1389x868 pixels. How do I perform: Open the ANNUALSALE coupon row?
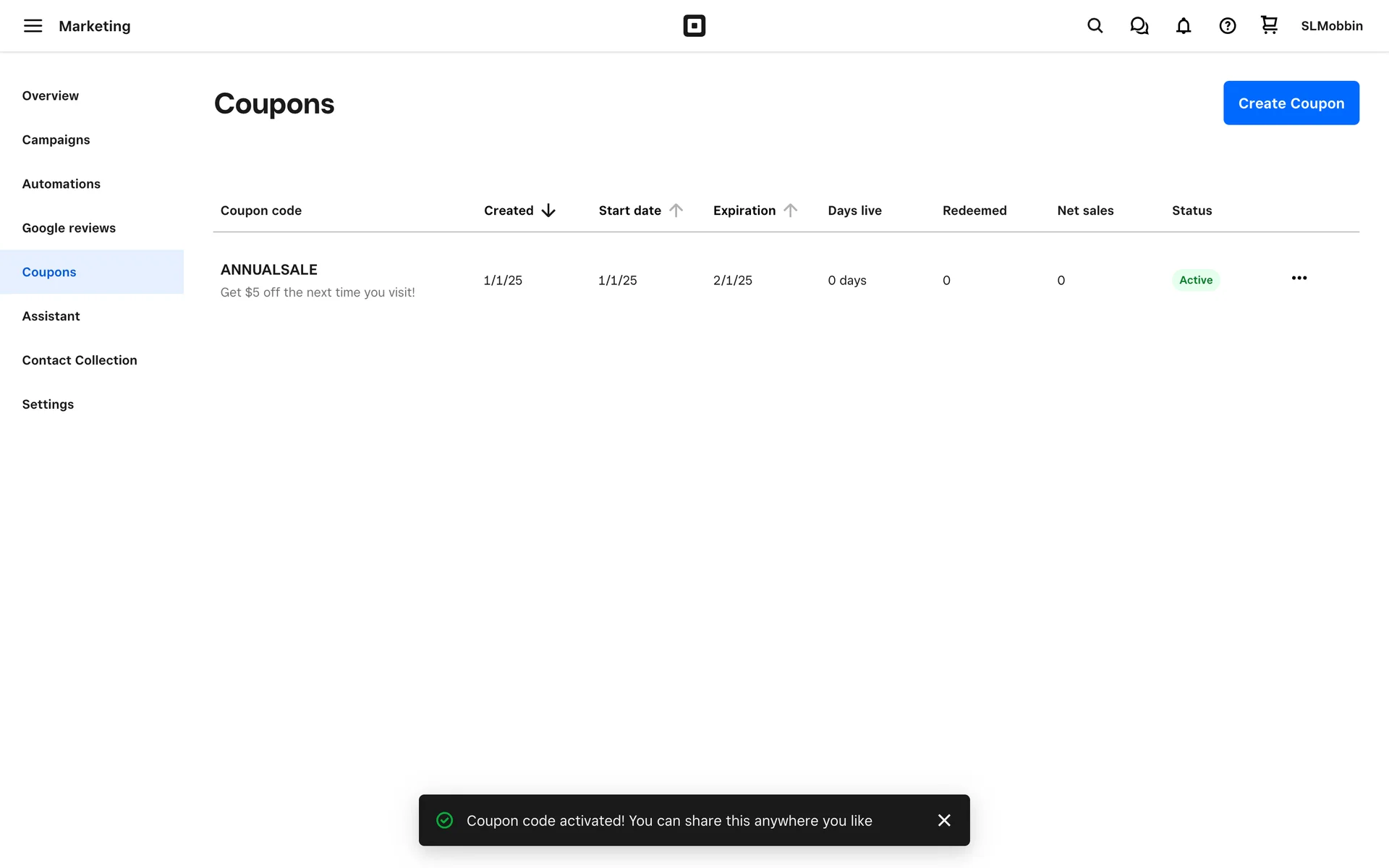tap(268, 270)
